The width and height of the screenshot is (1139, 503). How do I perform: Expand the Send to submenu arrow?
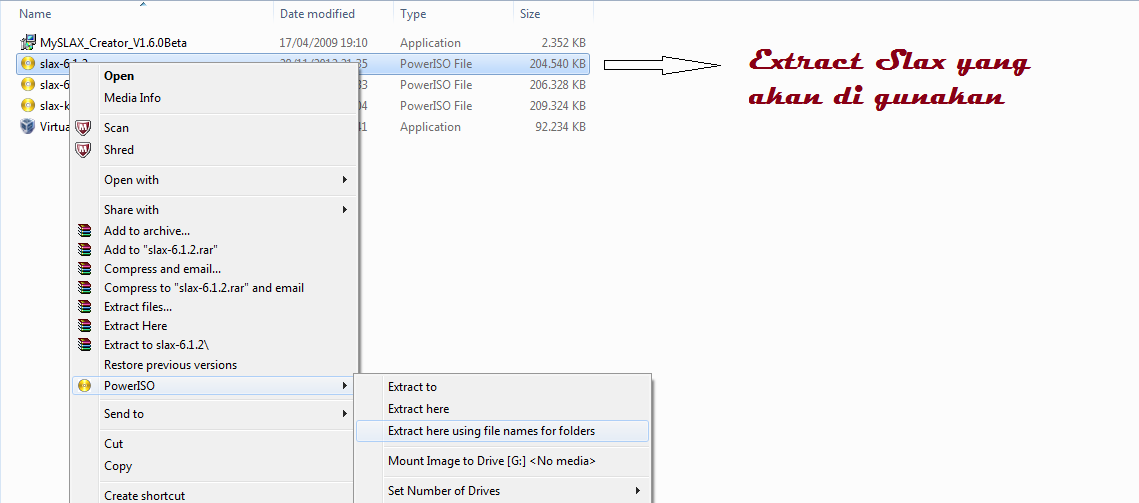[x=345, y=414]
